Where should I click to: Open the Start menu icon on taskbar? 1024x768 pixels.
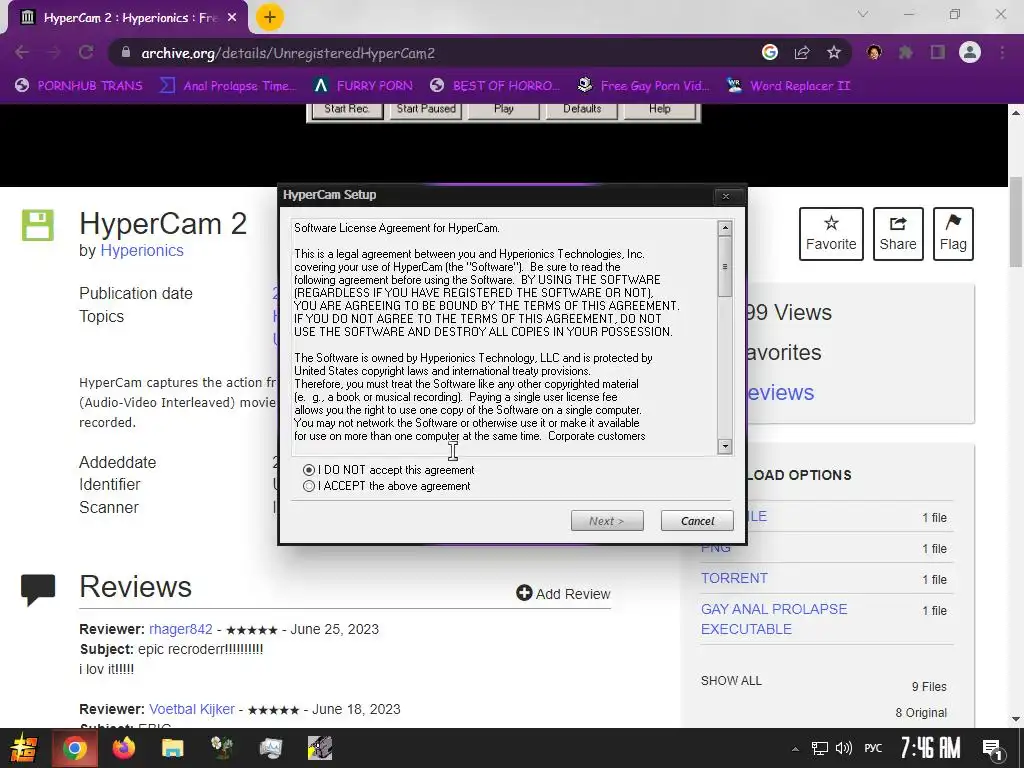tap(24, 748)
